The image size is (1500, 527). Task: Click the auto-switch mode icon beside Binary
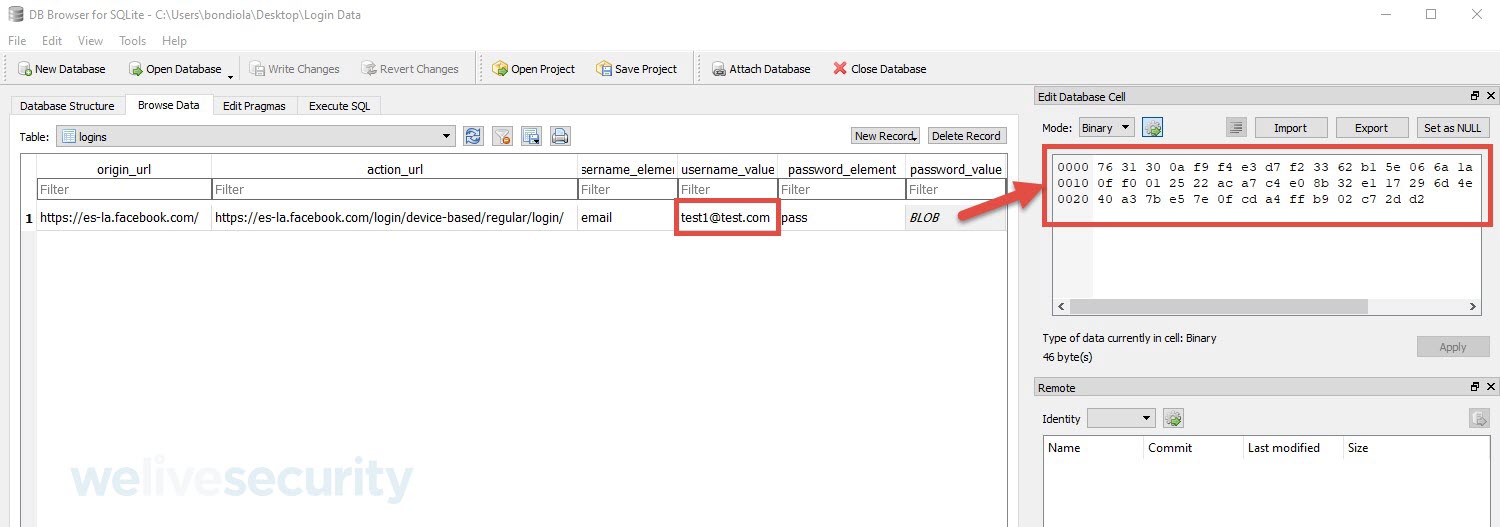1152,128
